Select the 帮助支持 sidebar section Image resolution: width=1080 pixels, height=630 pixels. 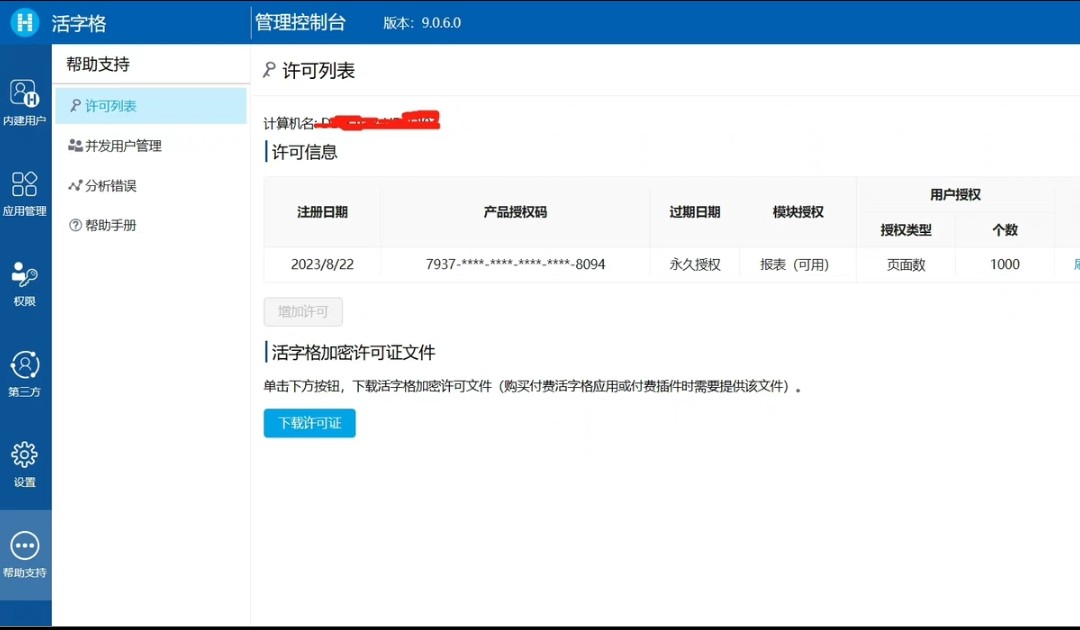click(25, 554)
